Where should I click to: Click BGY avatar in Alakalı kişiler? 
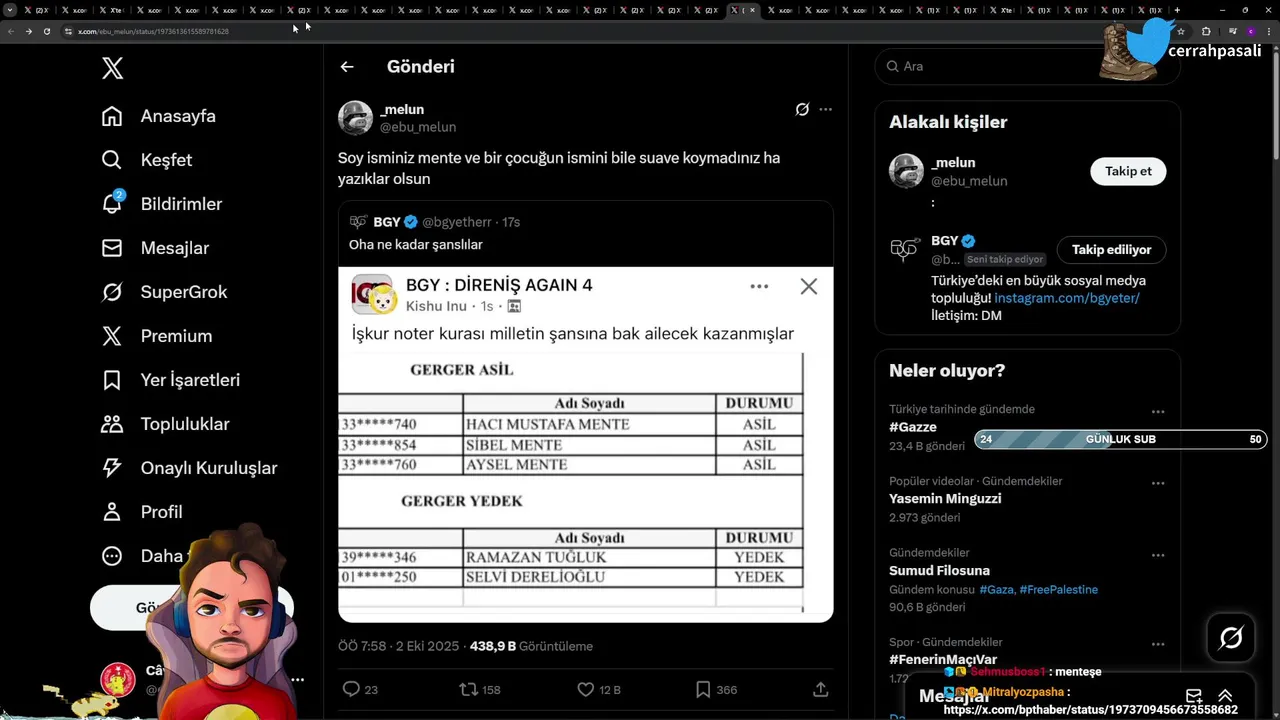point(906,249)
